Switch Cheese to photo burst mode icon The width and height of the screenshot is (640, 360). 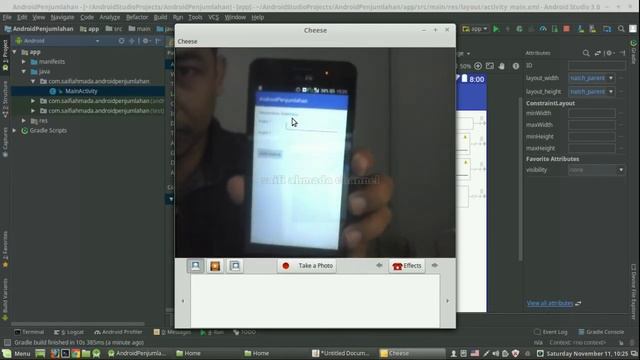pos(235,266)
